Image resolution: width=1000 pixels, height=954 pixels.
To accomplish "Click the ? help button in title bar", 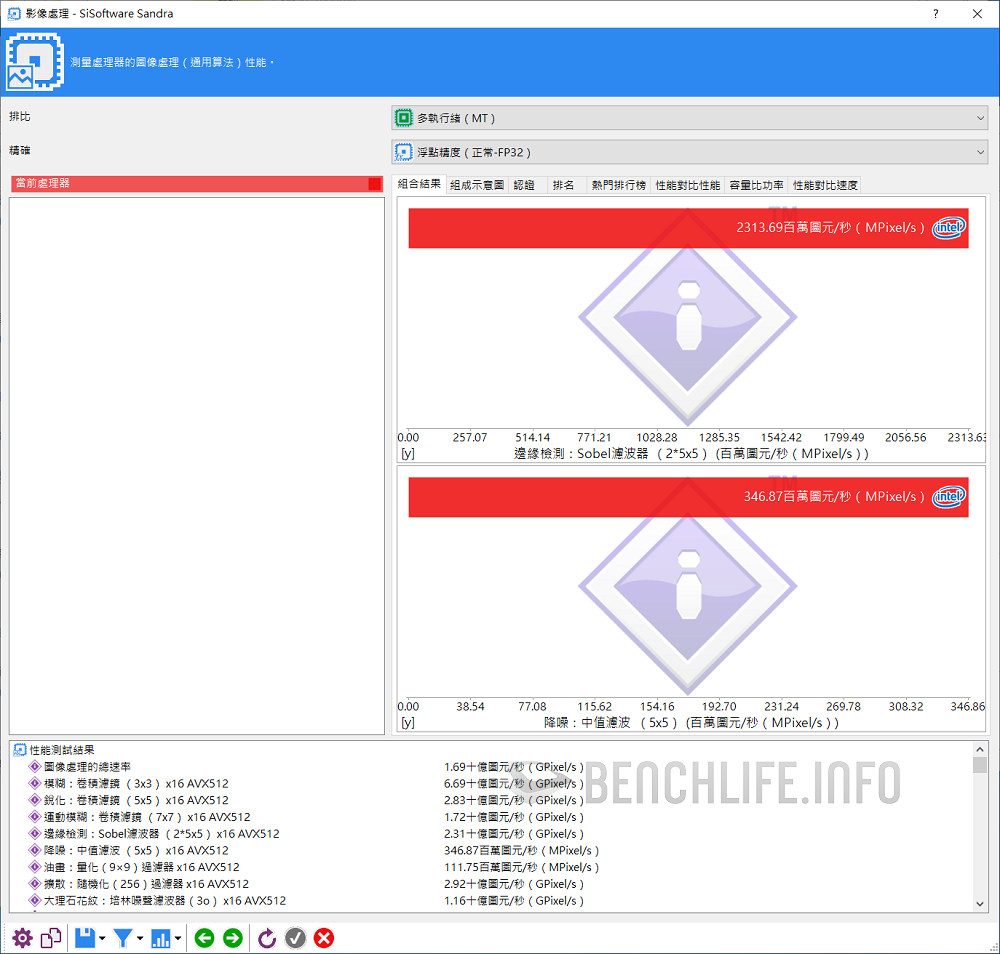I will [x=936, y=14].
